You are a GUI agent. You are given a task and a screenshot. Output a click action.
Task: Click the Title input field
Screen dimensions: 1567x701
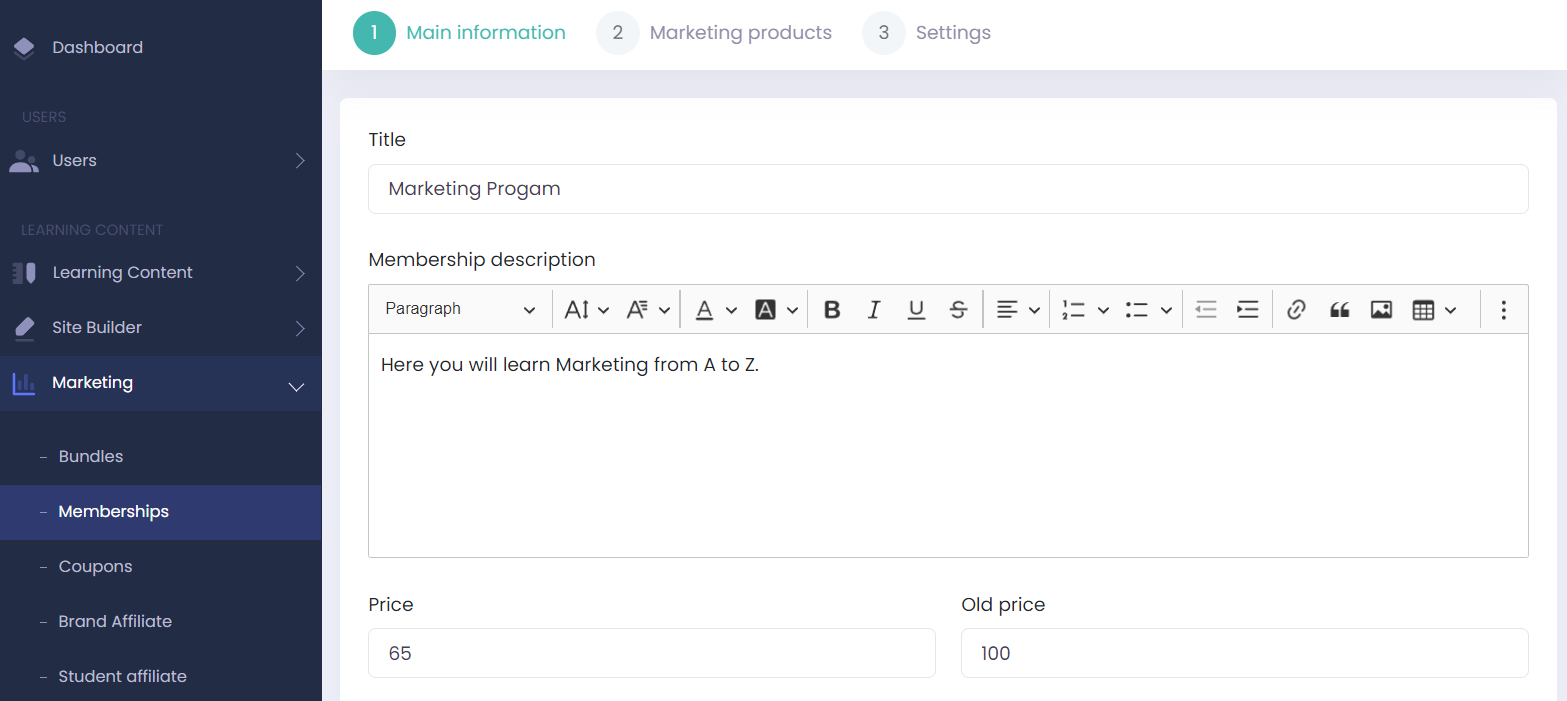click(948, 189)
